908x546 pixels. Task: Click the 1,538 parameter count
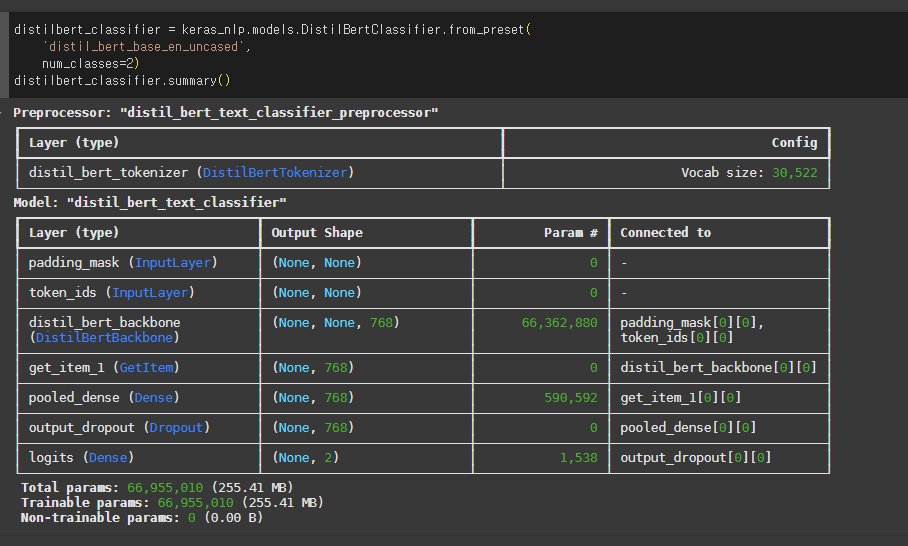tap(579, 457)
